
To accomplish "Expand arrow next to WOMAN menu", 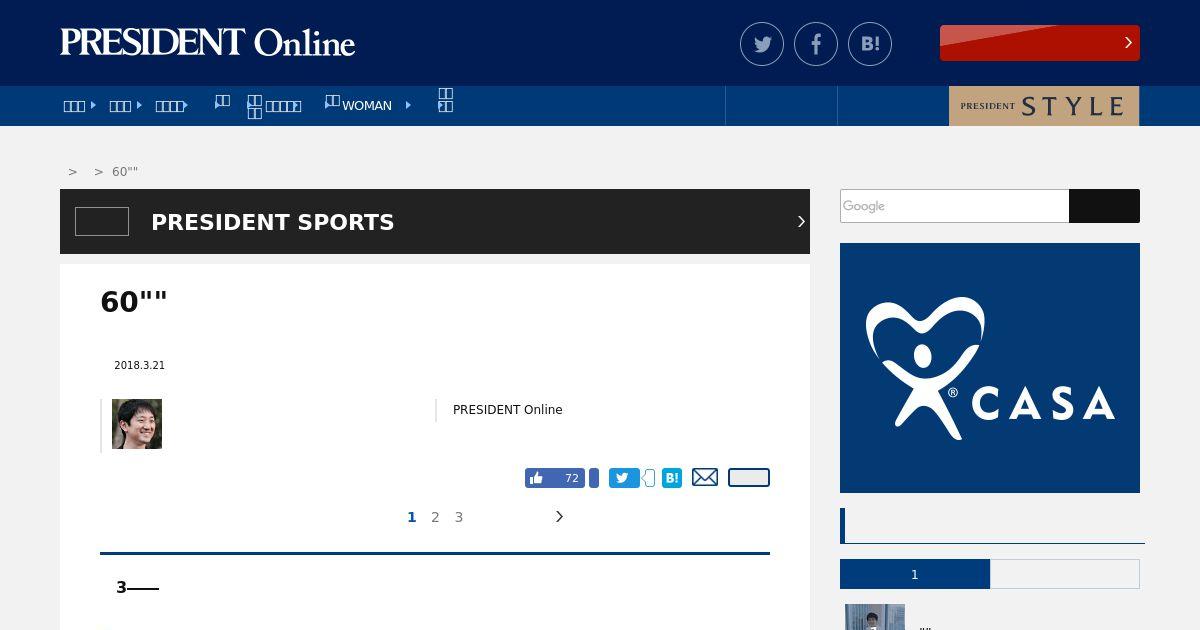I will click(408, 105).
